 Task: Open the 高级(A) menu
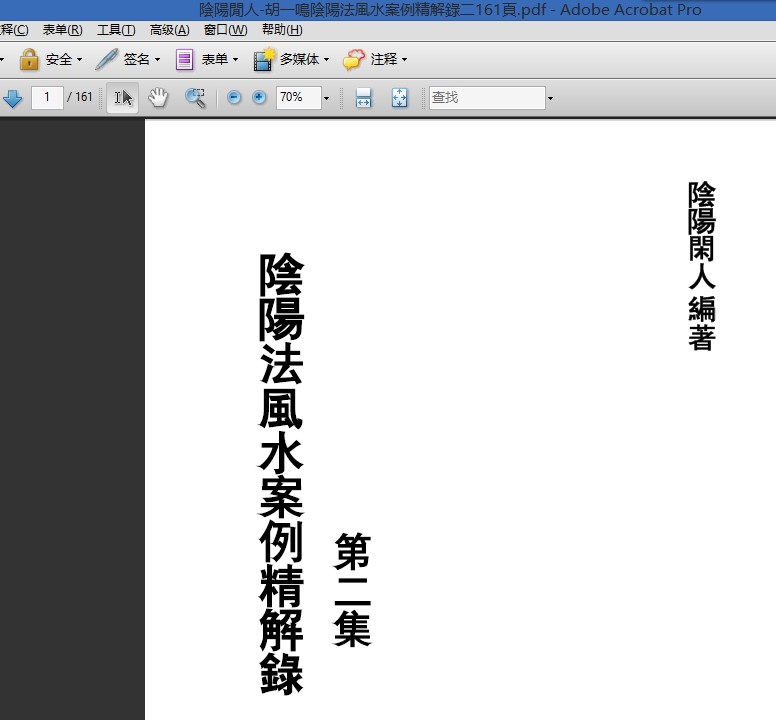[169, 30]
